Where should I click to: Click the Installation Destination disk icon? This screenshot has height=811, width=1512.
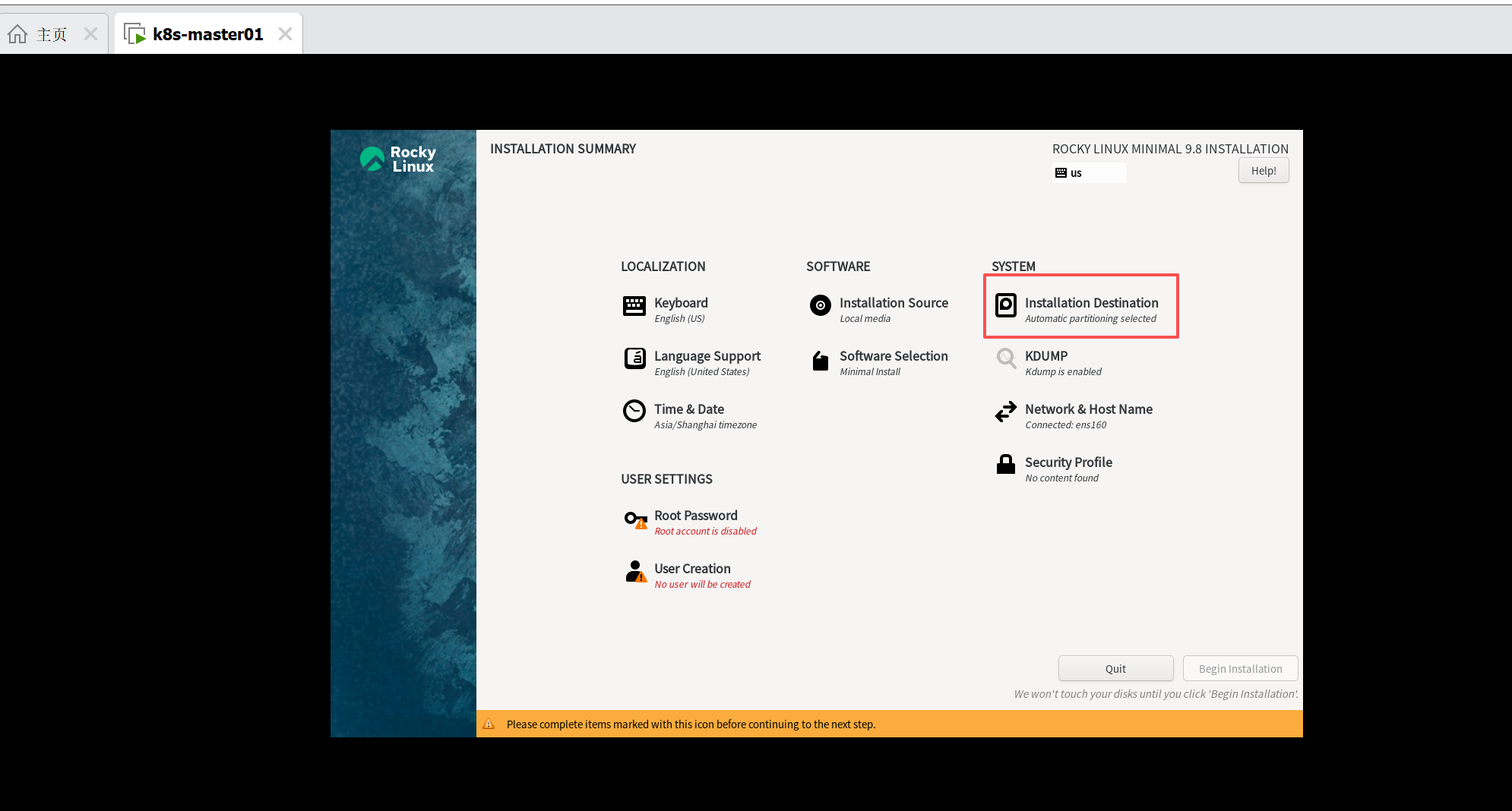[1005, 305]
